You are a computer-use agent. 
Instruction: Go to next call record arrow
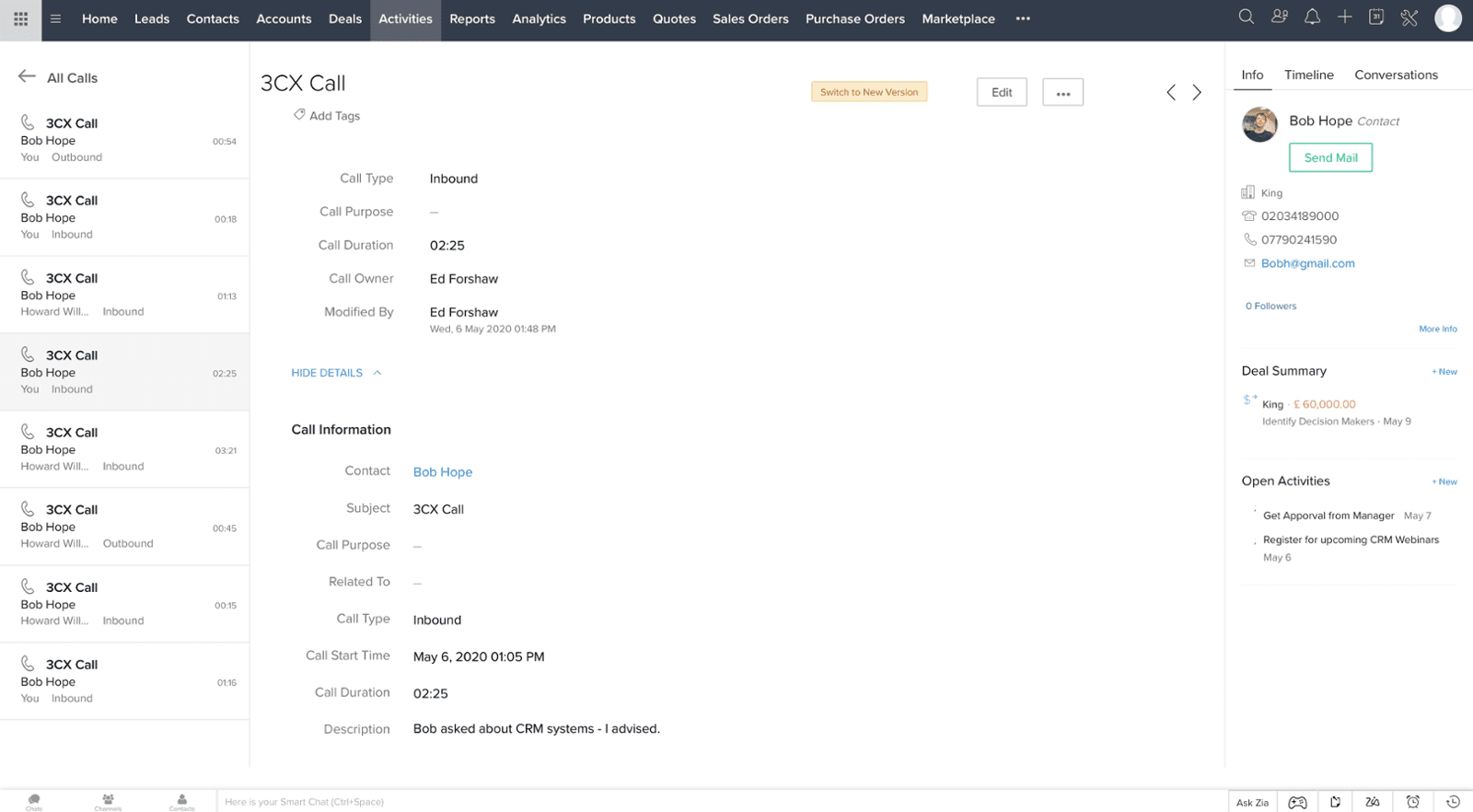tap(1197, 92)
